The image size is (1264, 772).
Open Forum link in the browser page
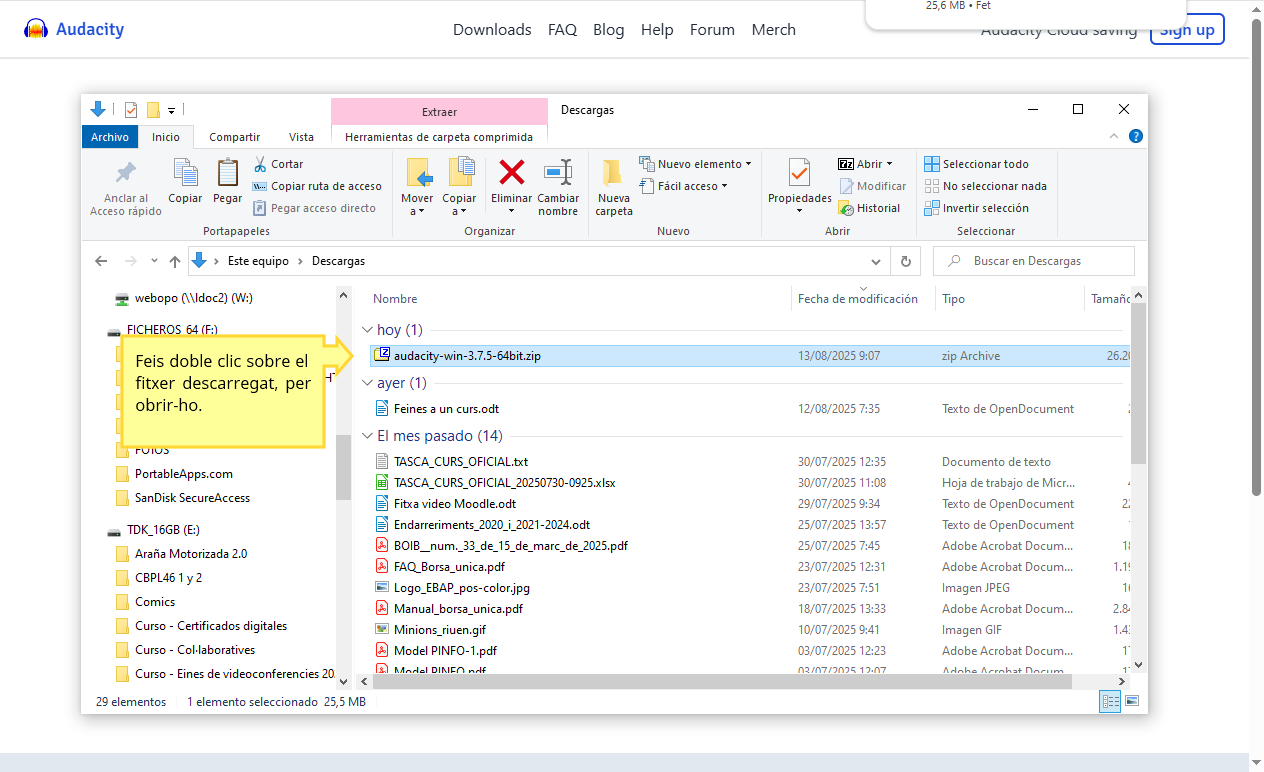(x=712, y=30)
